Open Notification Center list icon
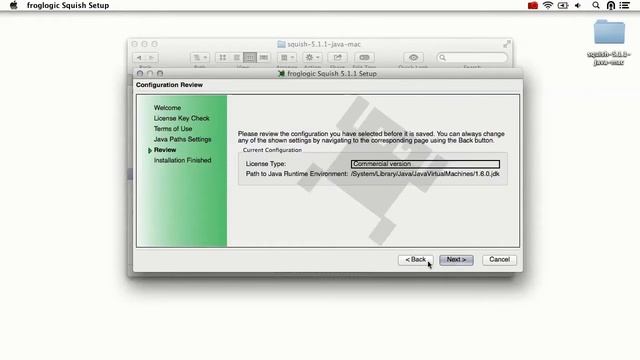 coord(624,5)
